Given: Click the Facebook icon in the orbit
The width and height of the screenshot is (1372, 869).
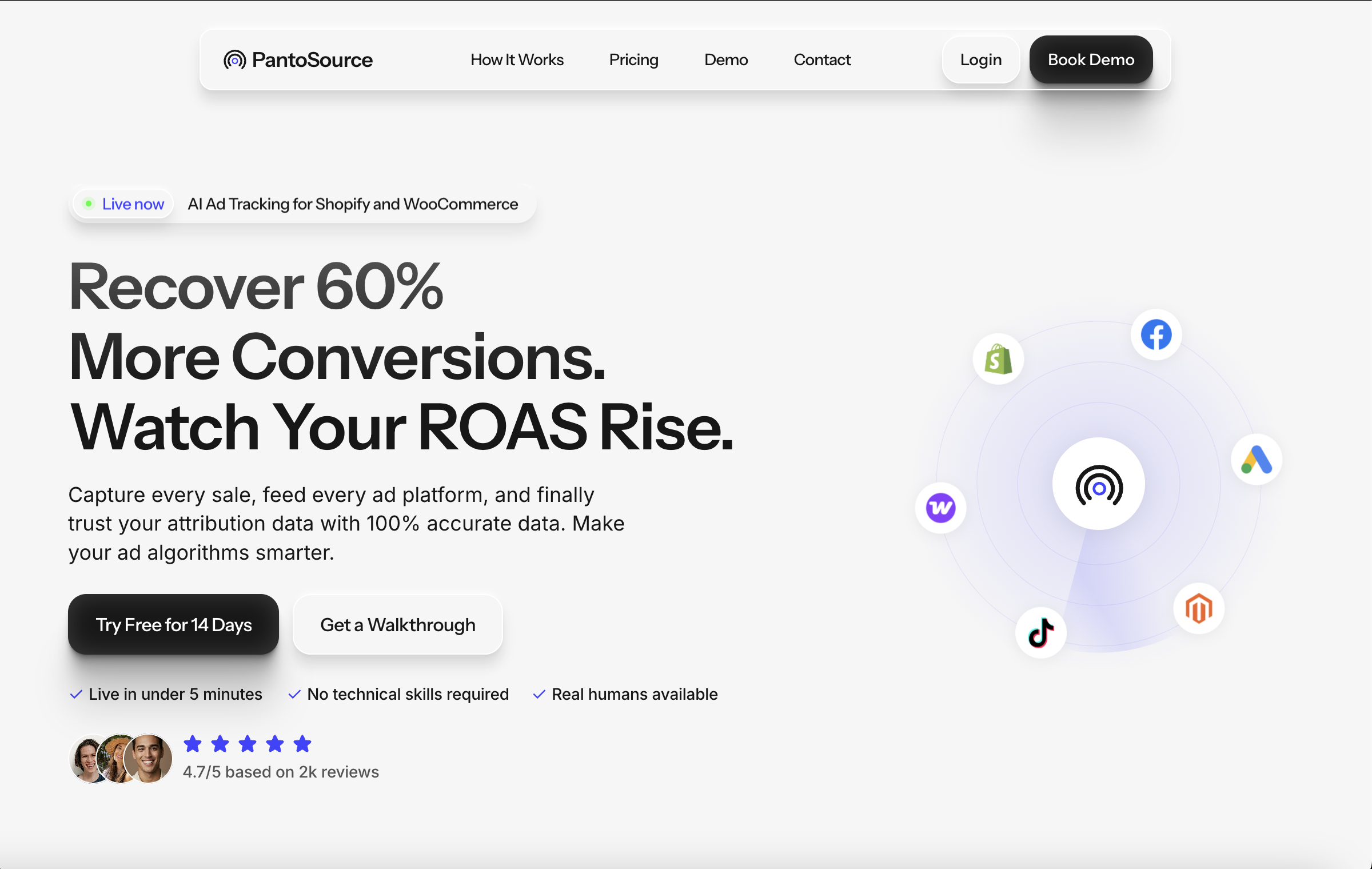Looking at the screenshot, I should tap(1156, 335).
